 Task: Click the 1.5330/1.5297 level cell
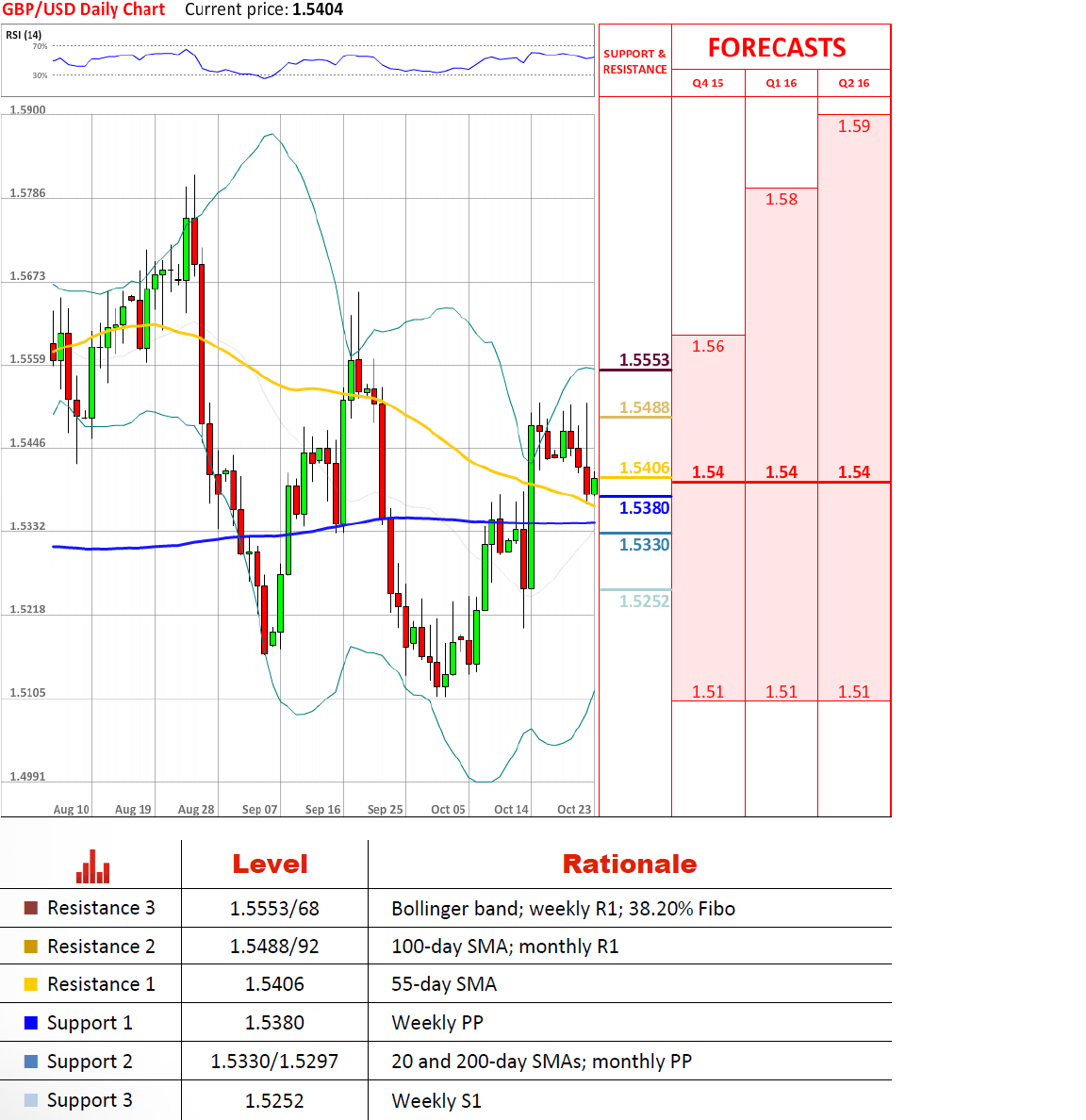(x=274, y=1062)
